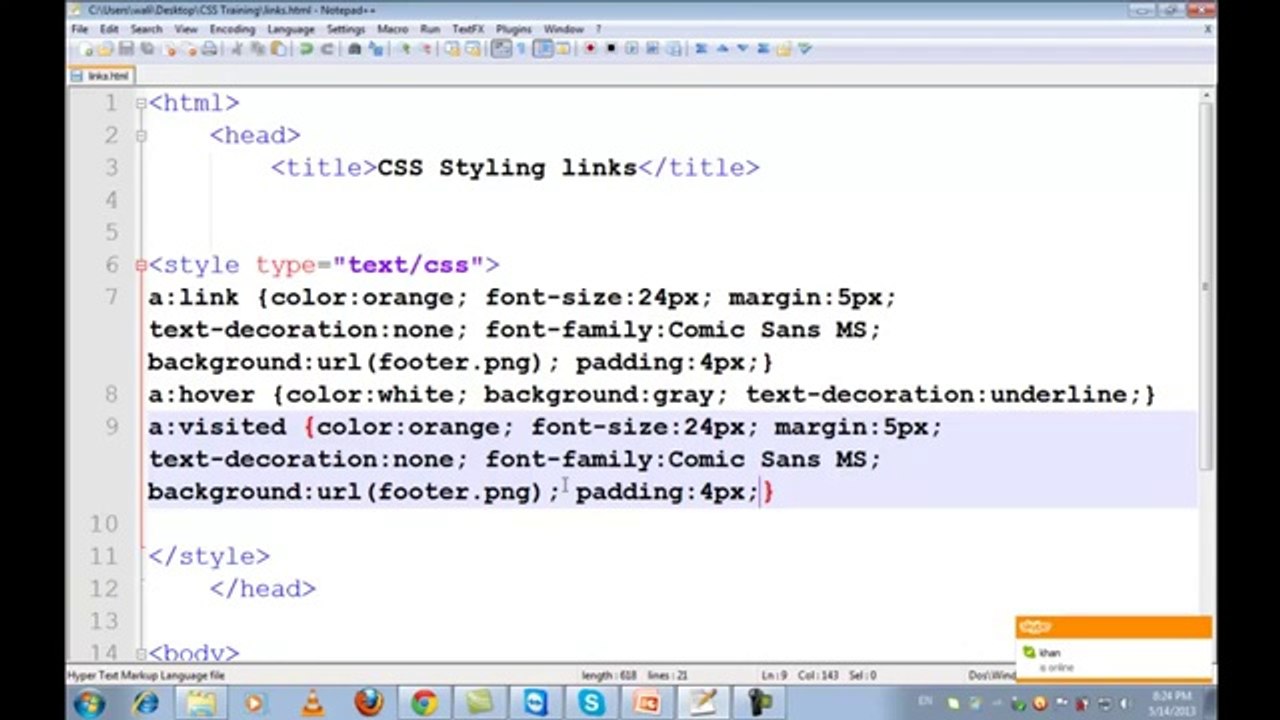
Task: Click the Windows Start button
Action: (x=89, y=702)
